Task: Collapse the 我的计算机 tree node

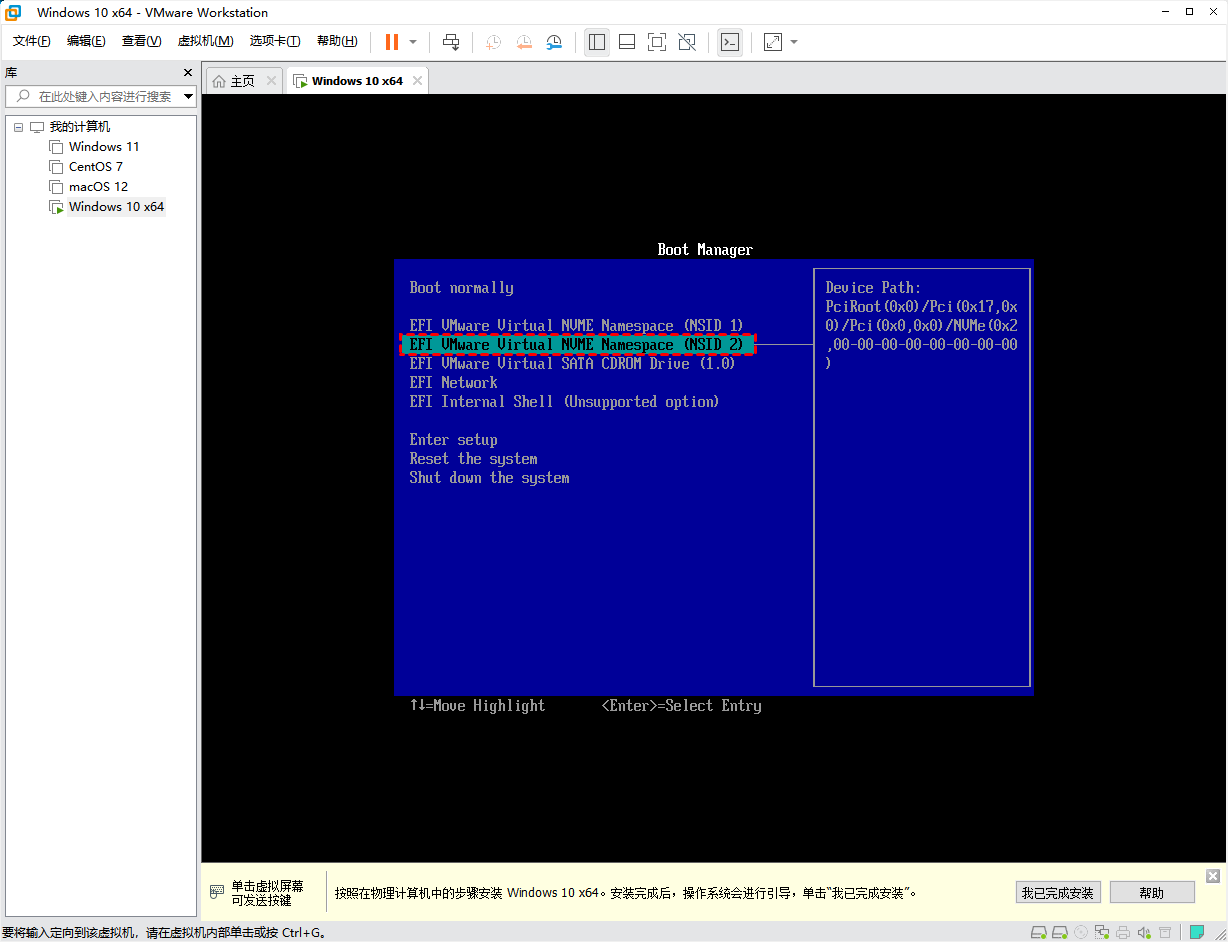Action: click(18, 127)
